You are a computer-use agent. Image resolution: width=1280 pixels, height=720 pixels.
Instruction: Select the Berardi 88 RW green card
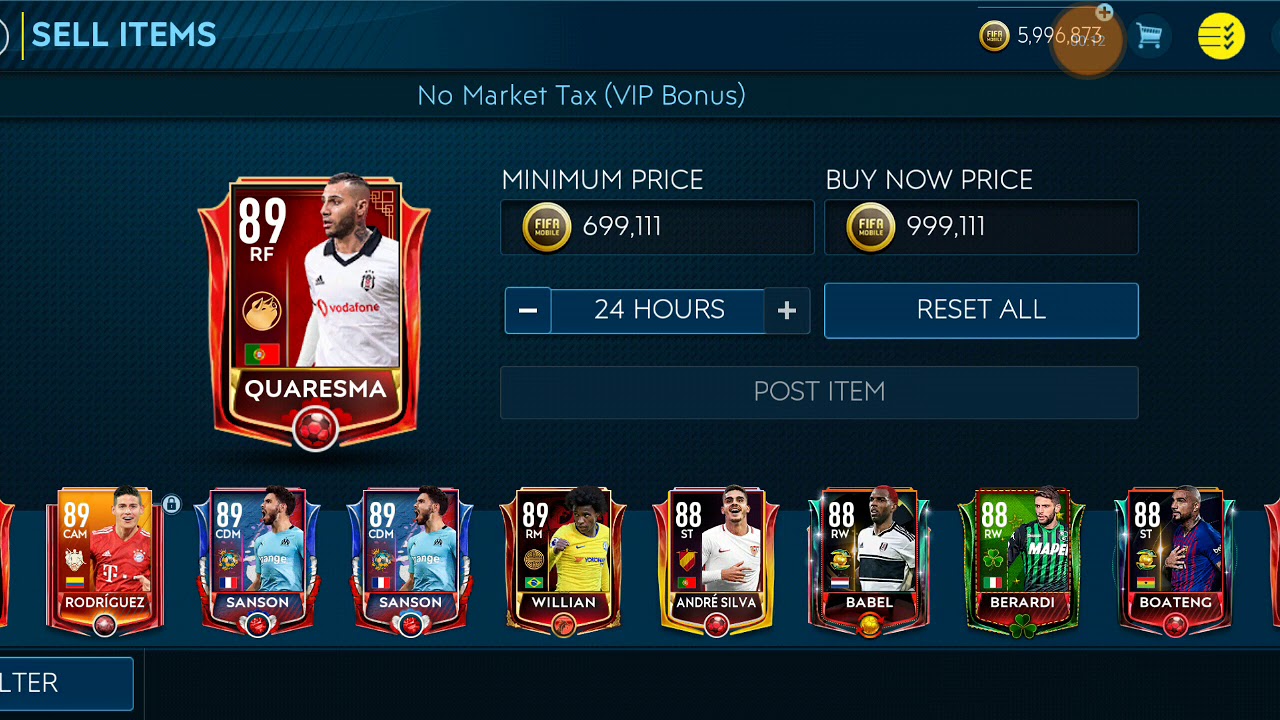1022,562
